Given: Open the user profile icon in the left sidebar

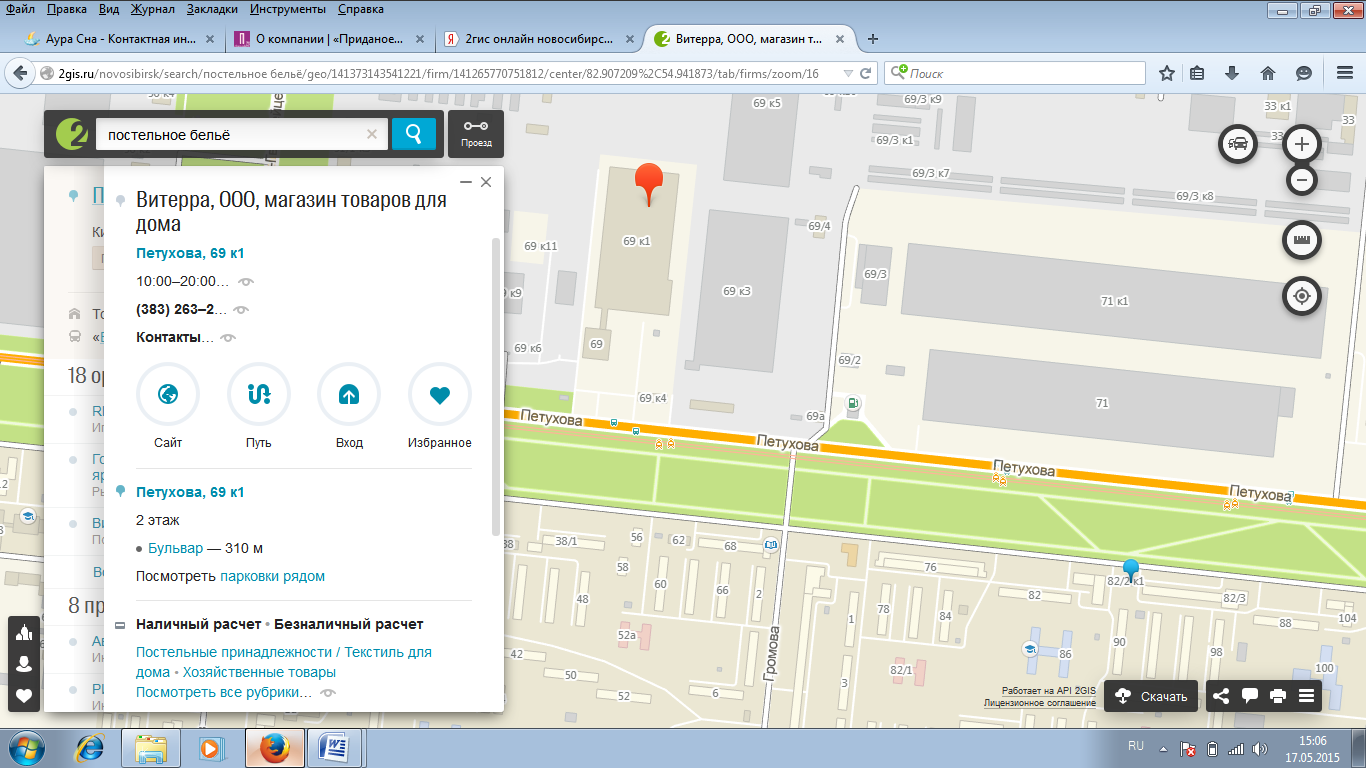Looking at the screenshot, I should (x=24, y=664).
